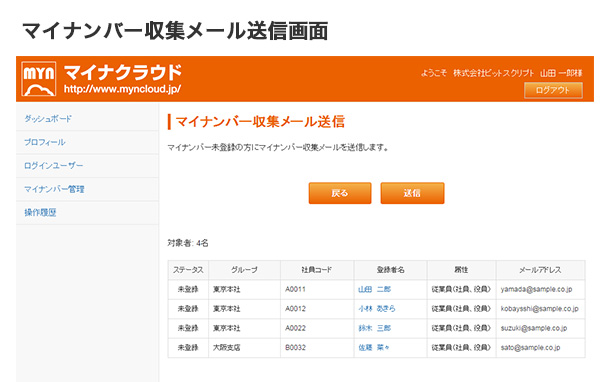
Task: Click the 大阪支店 group cell
Action: click(x=244, y=348)
